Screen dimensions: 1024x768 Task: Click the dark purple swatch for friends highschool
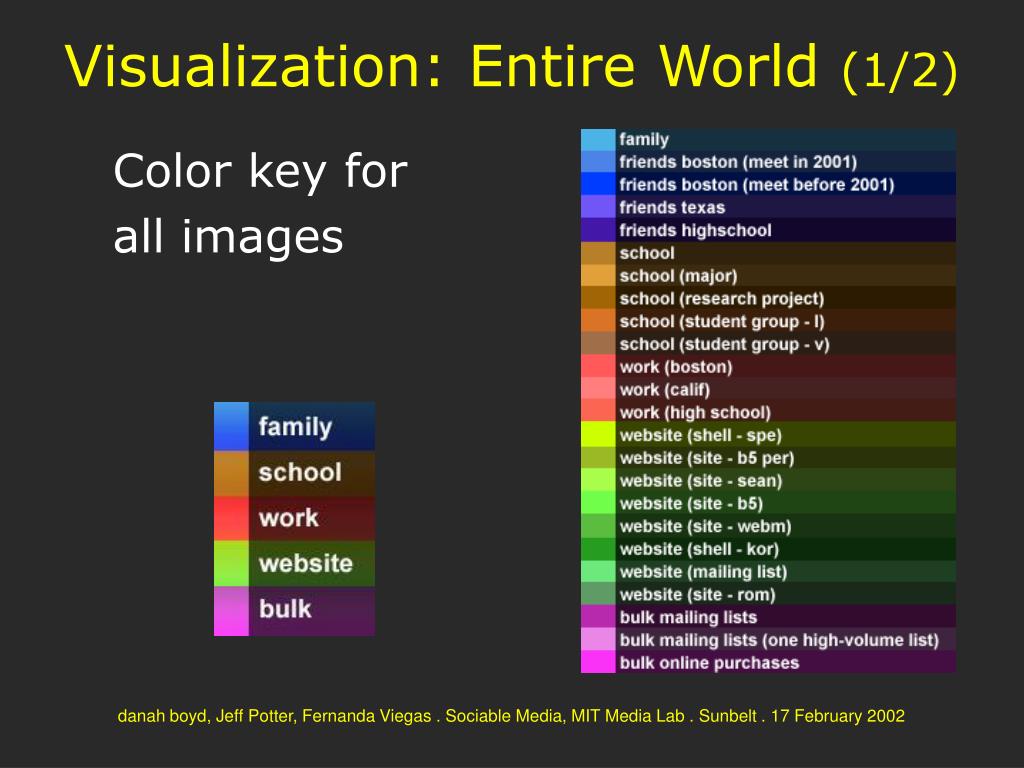(598, 231)
